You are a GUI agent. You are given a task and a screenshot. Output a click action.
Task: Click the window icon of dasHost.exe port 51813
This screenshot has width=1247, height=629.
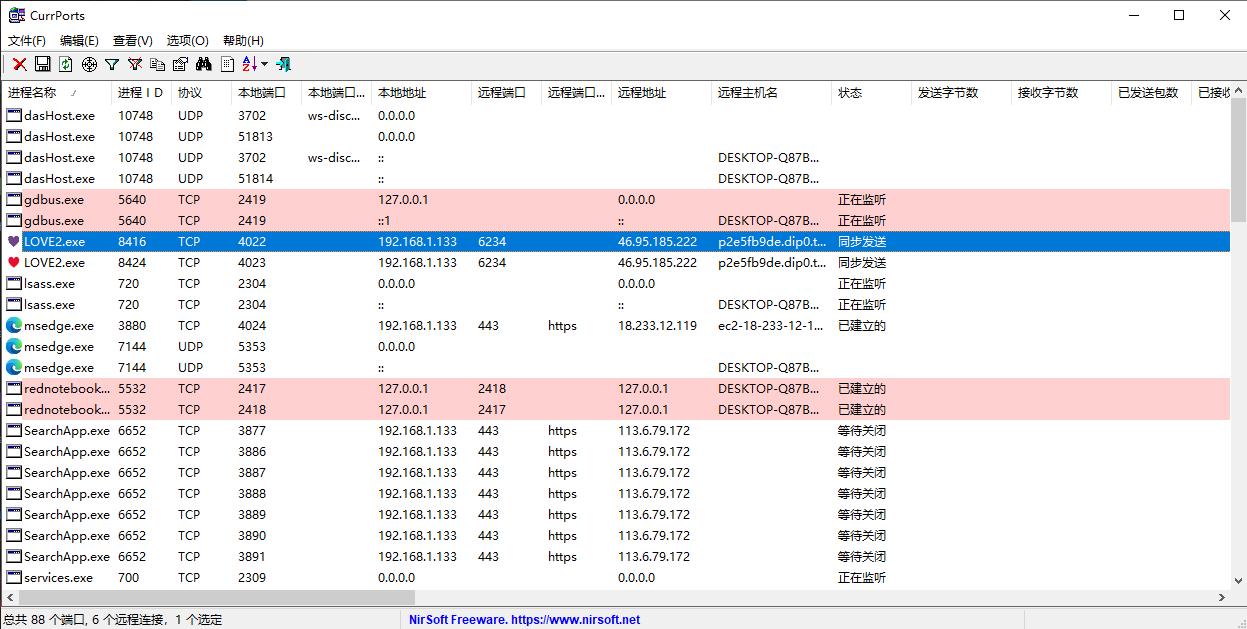point(14,137)
